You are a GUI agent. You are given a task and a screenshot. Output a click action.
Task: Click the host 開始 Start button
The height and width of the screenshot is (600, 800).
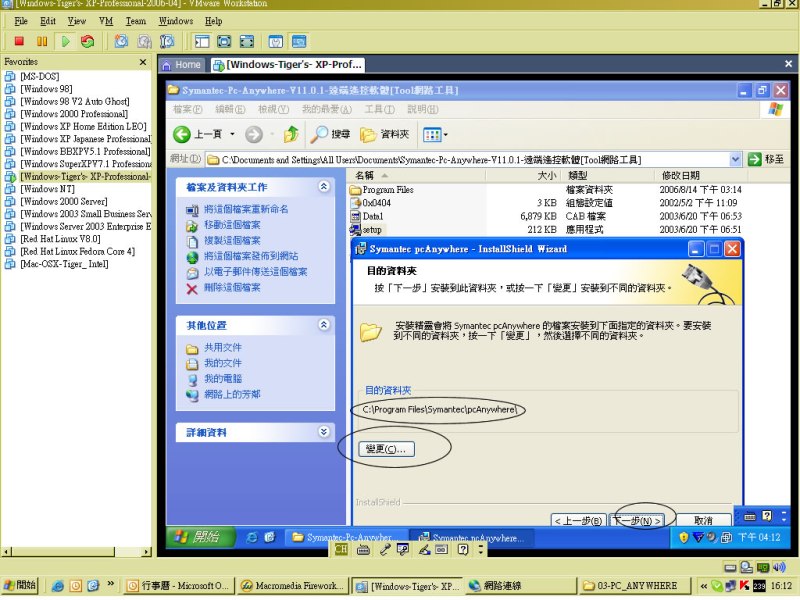coord(20,586)
